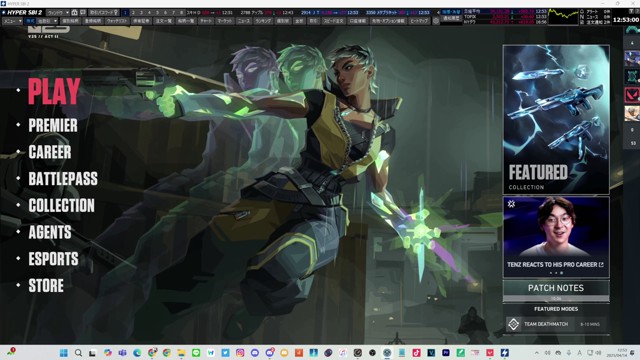
Task: Show hidden system tray icons
Action: 537,353
